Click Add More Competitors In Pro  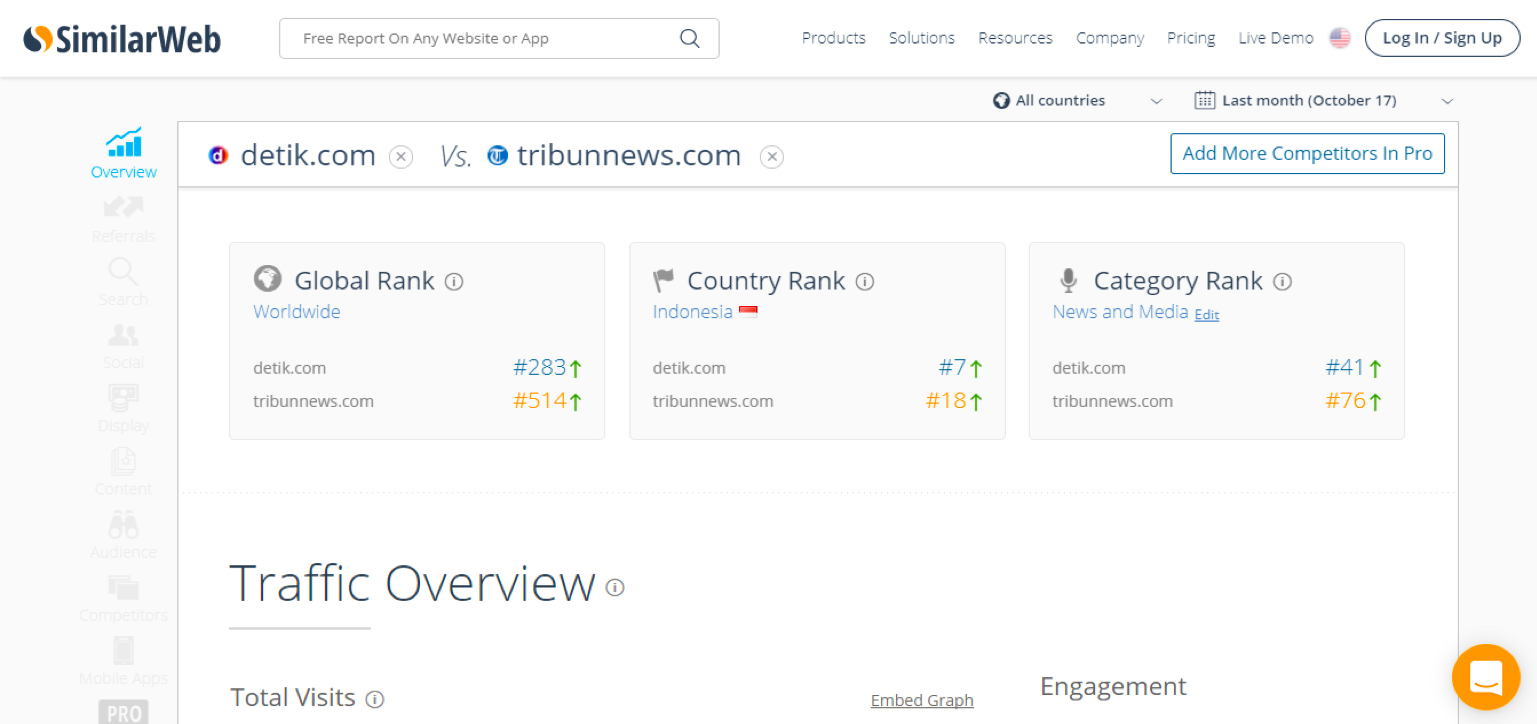tap(1307, 153)
